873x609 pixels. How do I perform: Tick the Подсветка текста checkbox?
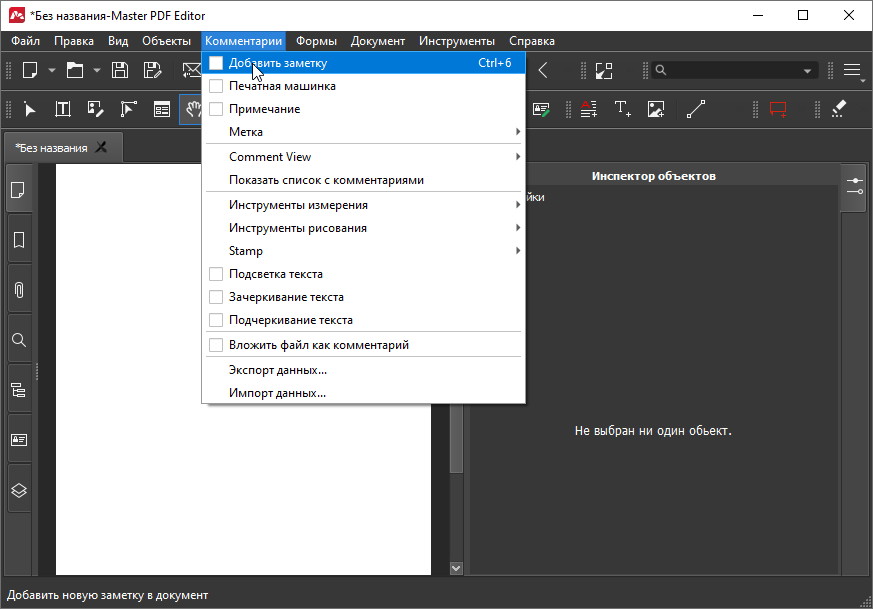click(216, 274)
